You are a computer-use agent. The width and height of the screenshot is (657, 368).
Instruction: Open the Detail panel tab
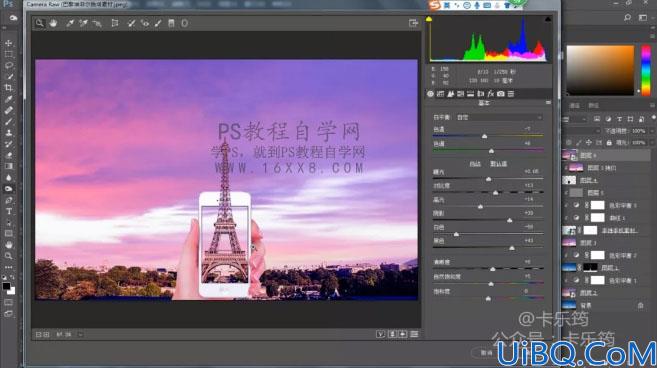[x=450, y=94]
